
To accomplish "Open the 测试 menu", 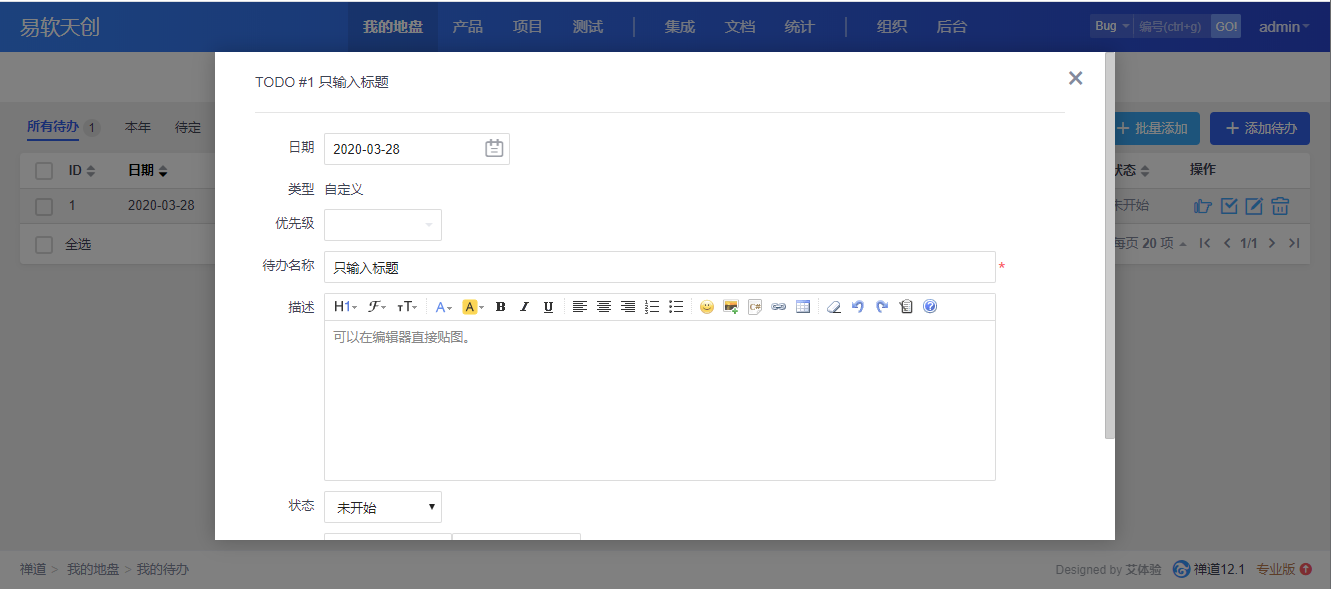I will point(588,27).
